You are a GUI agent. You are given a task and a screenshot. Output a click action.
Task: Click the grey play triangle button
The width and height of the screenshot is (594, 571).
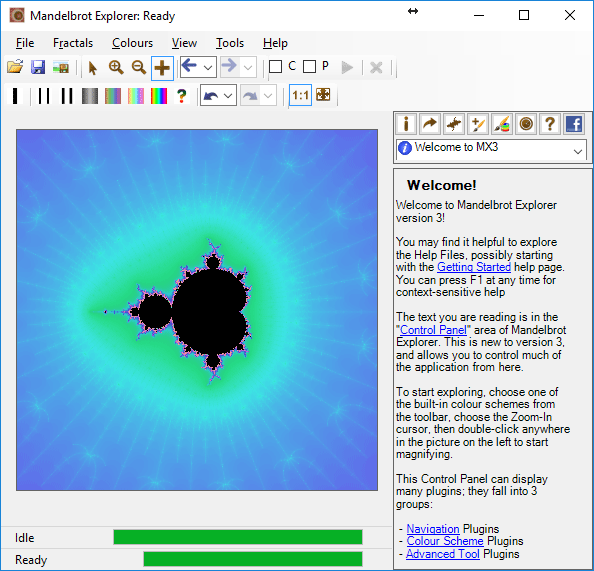pos(347,67)
